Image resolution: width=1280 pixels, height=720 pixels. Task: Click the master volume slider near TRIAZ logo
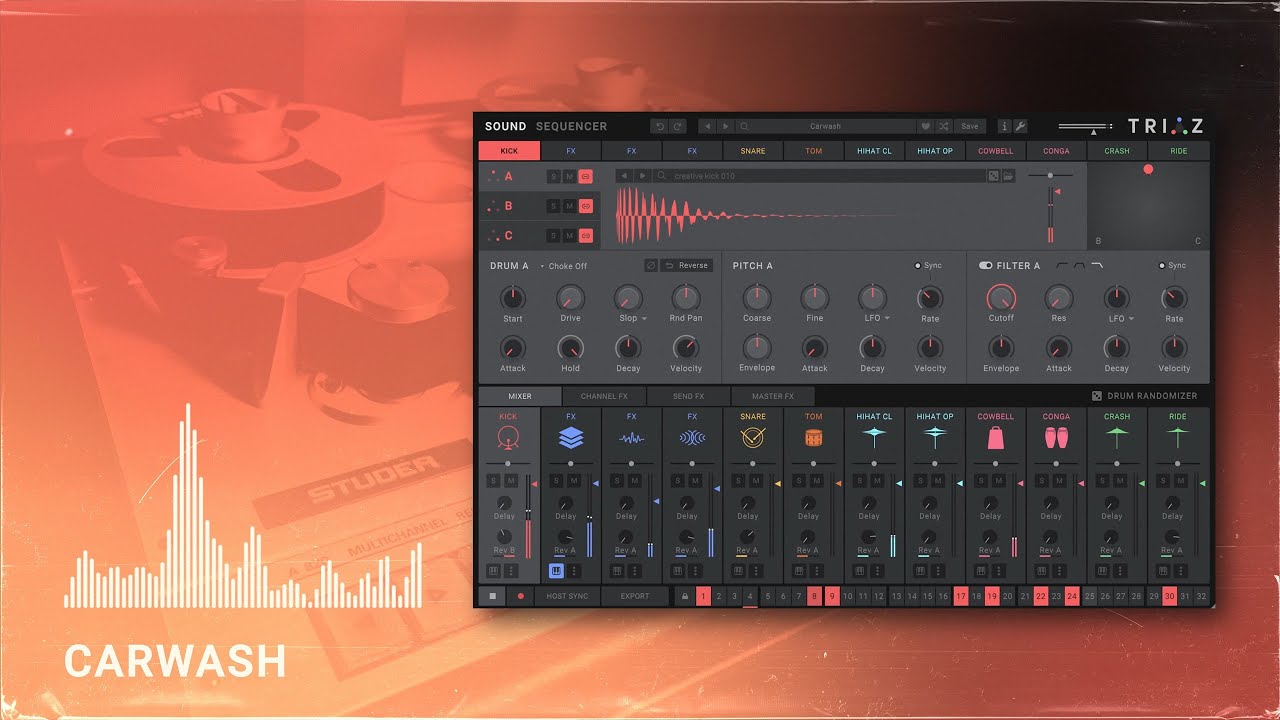(1085, 127)
